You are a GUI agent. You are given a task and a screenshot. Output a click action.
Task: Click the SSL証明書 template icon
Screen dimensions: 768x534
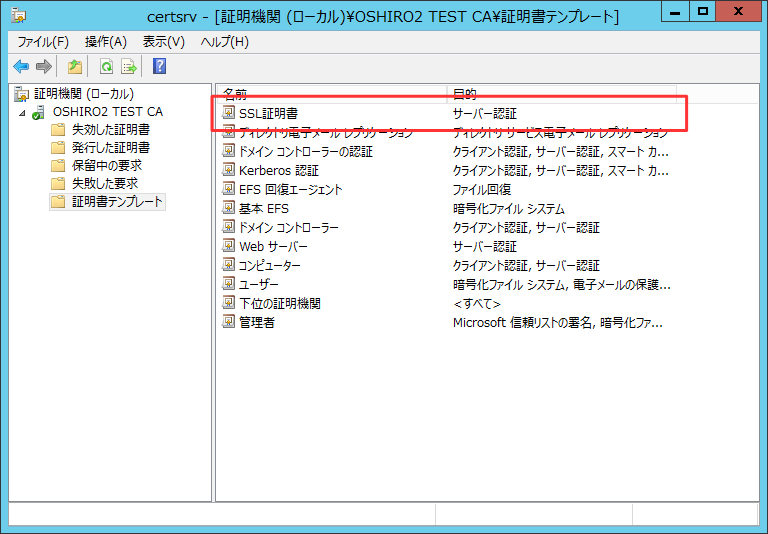pos(228,113)
